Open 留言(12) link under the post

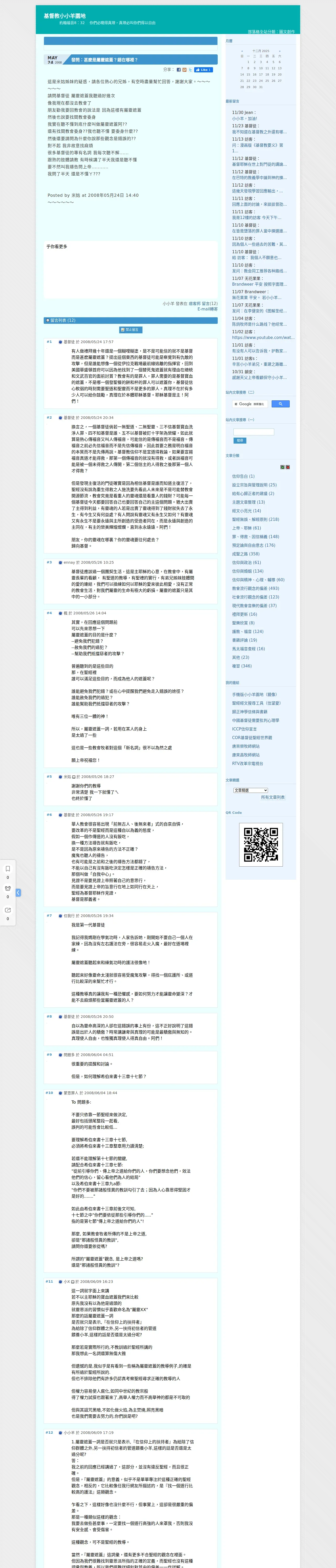coord(210,304)
